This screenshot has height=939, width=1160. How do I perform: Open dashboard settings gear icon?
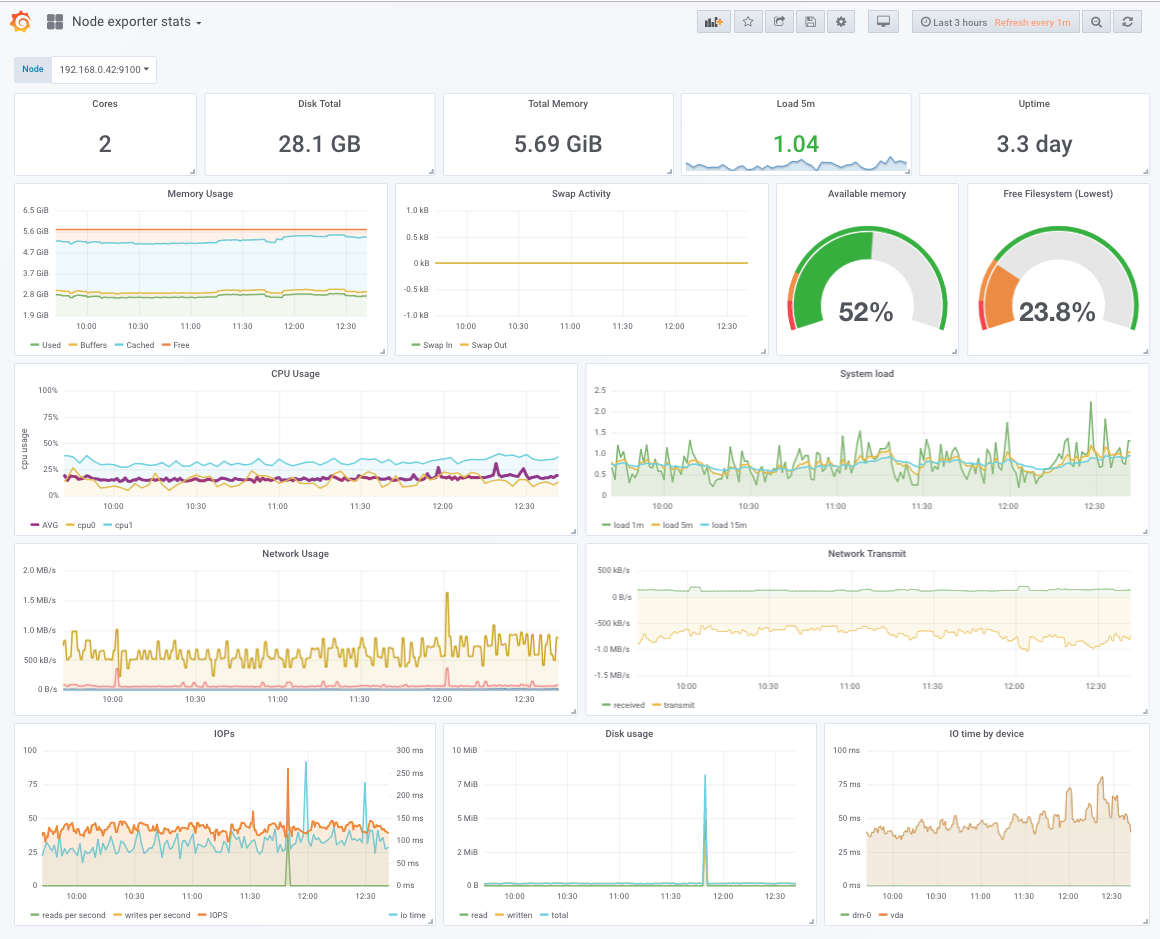click(x=841, y=22)
